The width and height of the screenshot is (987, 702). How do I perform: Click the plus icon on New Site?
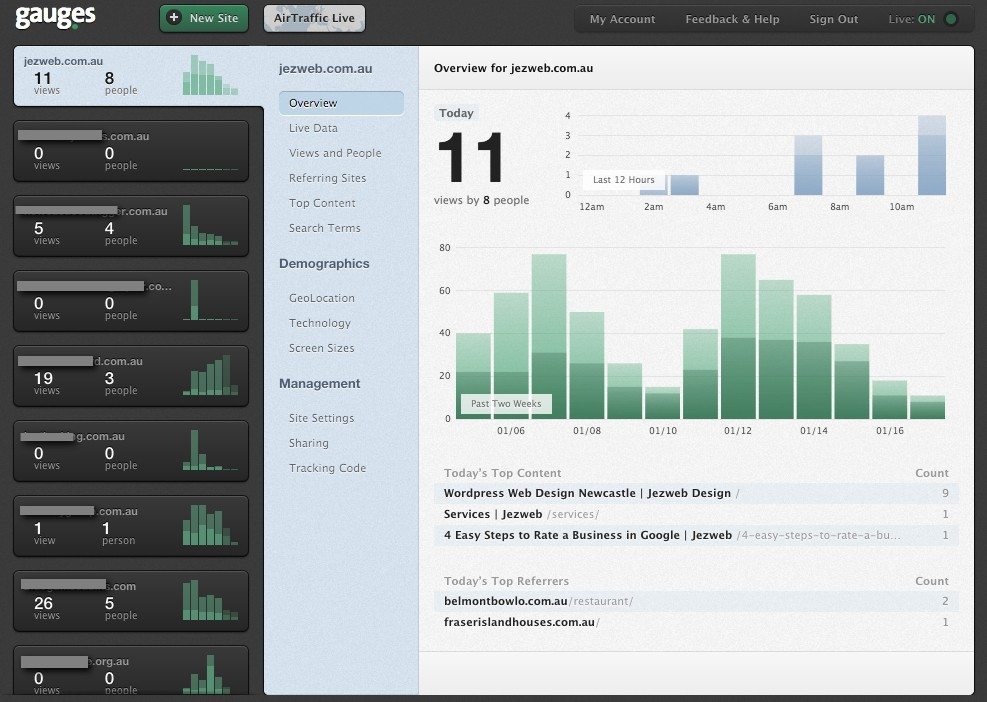(x=175, y=18)
